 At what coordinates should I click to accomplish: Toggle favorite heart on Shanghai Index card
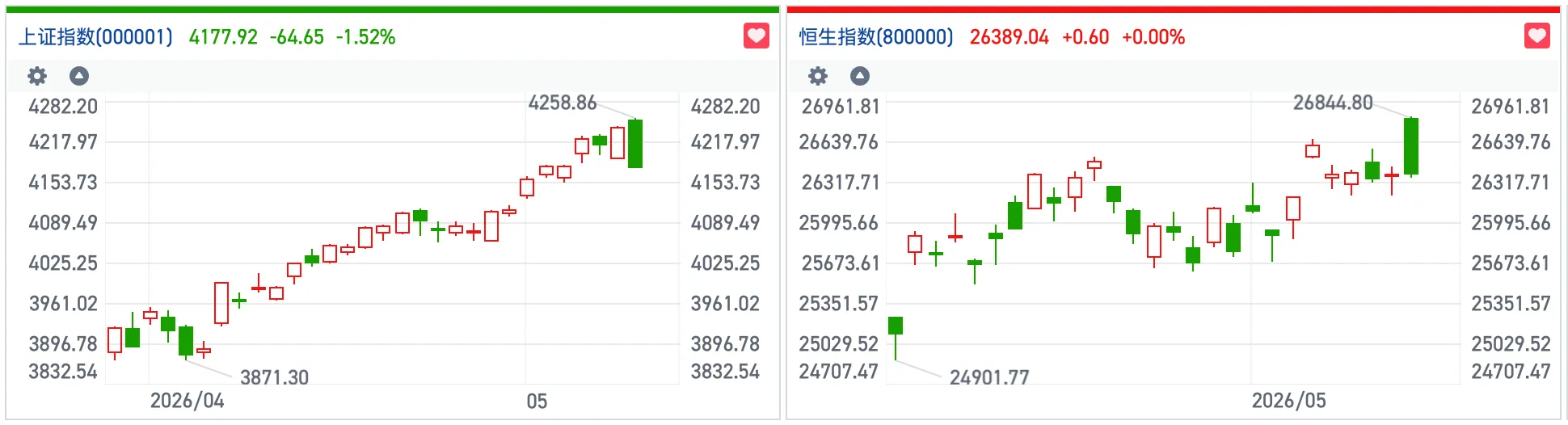coord(757,36)
